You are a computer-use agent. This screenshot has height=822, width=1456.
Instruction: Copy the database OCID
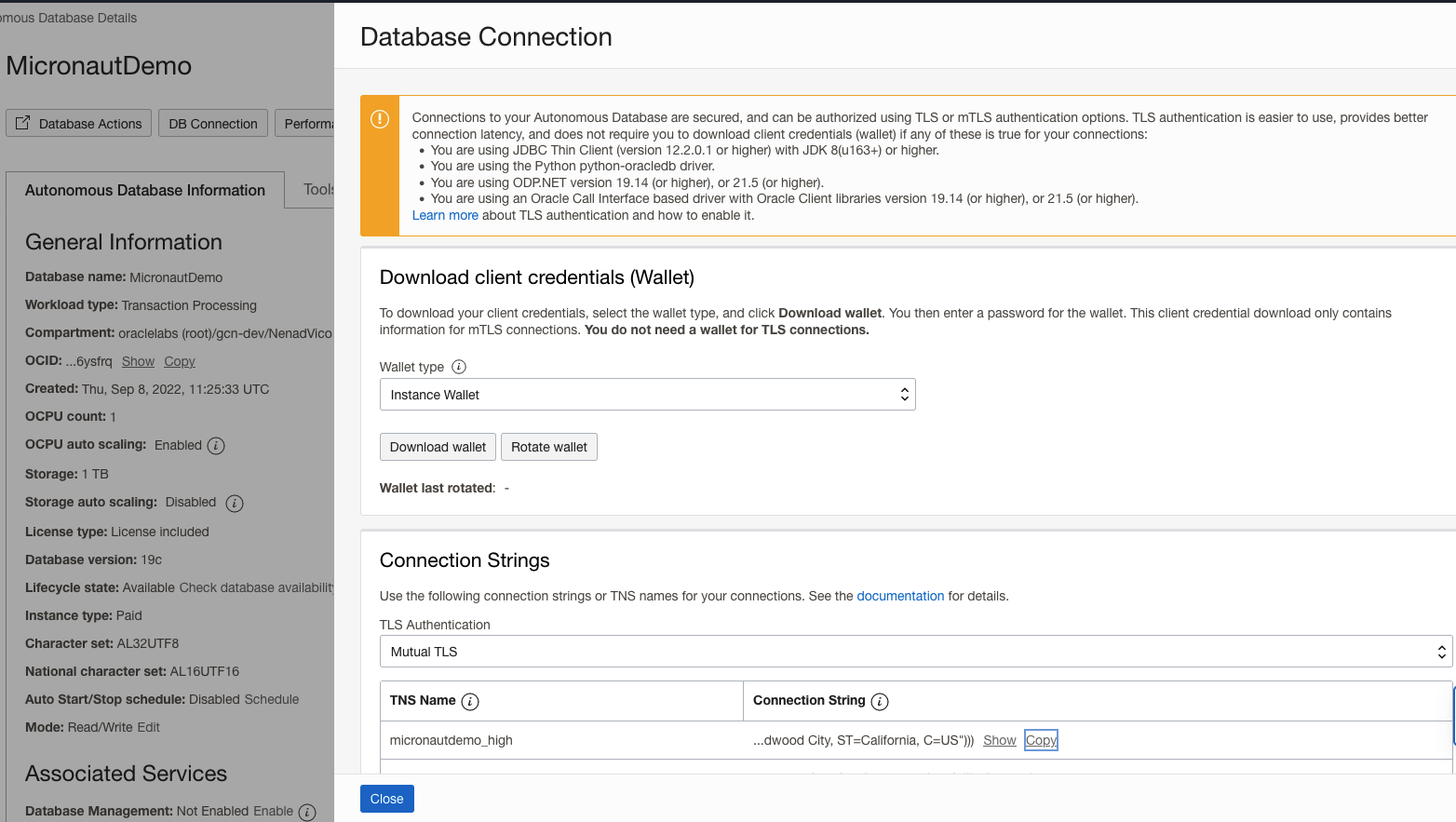click(x=180, y=361)
